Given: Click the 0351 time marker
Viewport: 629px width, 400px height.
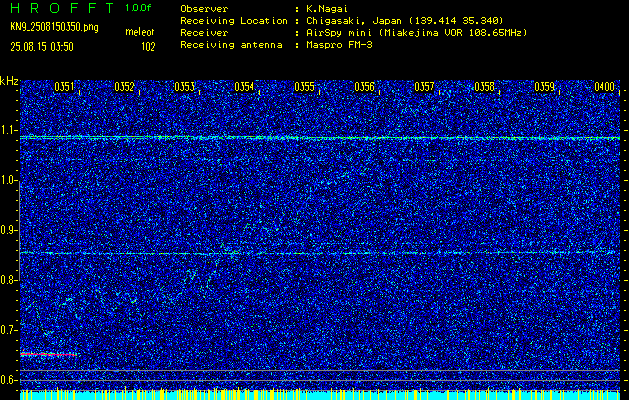Looking at the screenshot, I should click(64, 87).
